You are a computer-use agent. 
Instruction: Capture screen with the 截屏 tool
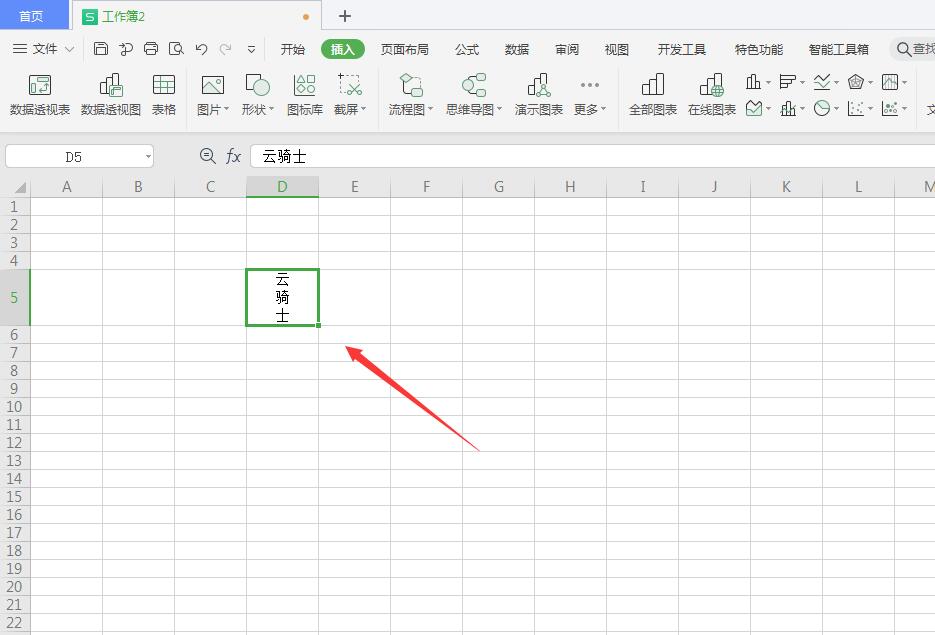pyautogui.click(x=347, y=93)
